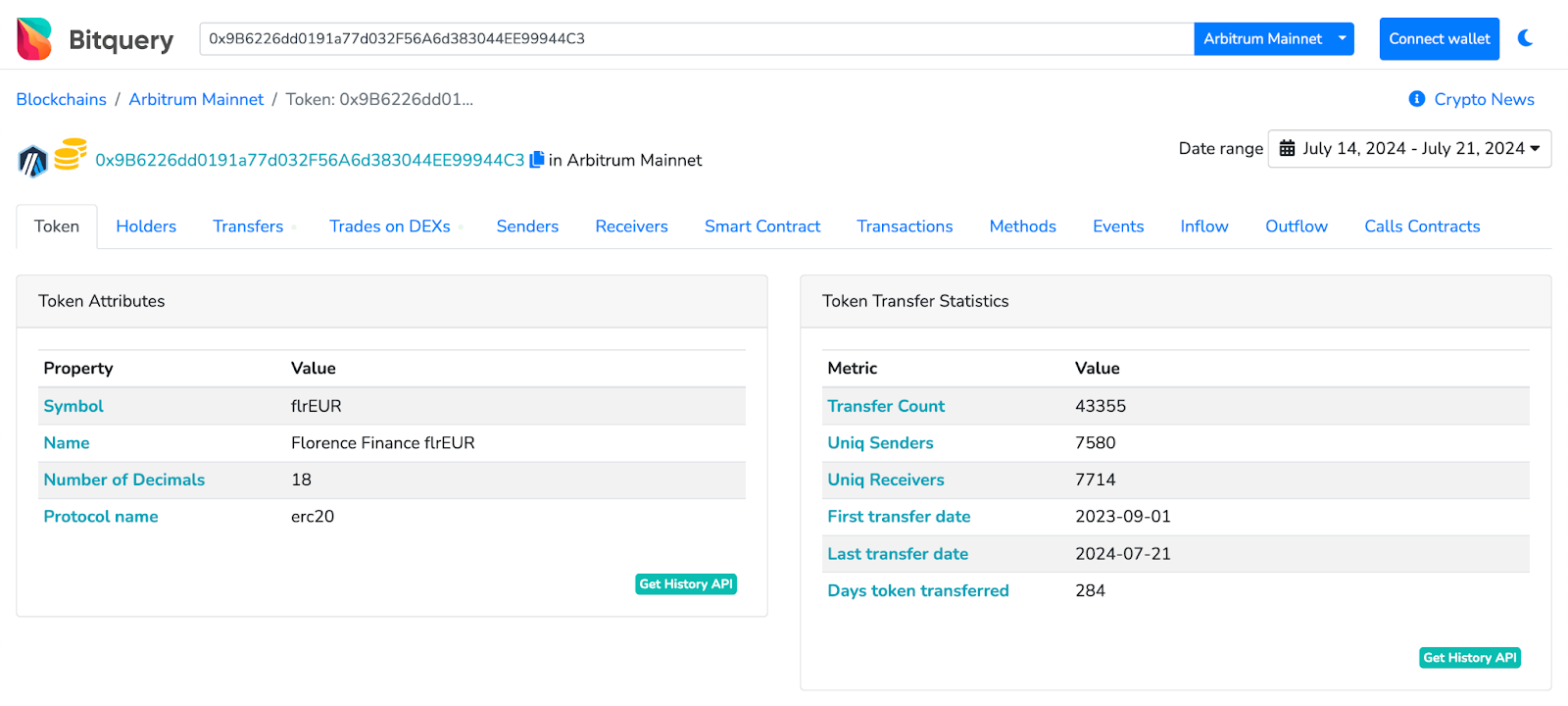The image size is (1568, 706).
Task: Expand the Transfers tab dropdown
Action: coord(293,227)
